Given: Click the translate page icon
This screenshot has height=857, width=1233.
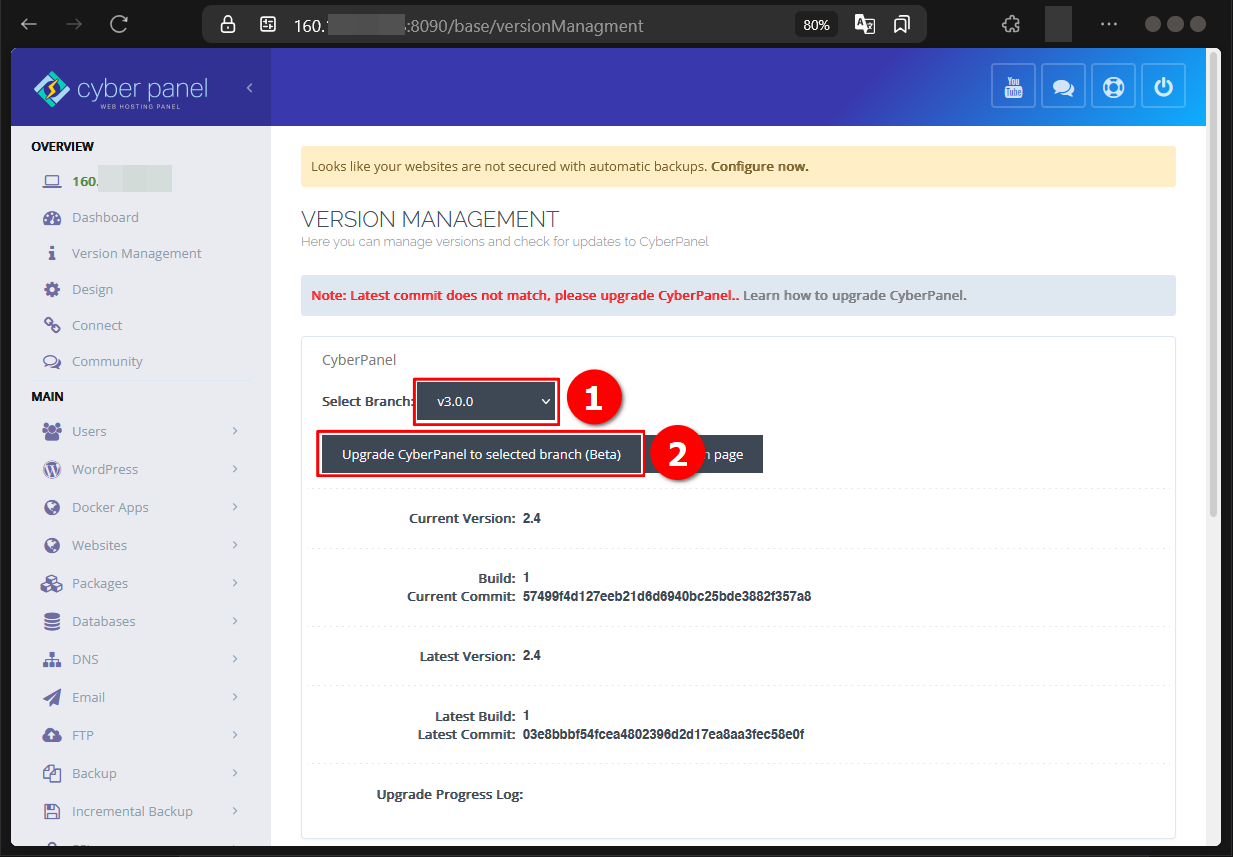Looking at the screenshot, I should point(865,25).
